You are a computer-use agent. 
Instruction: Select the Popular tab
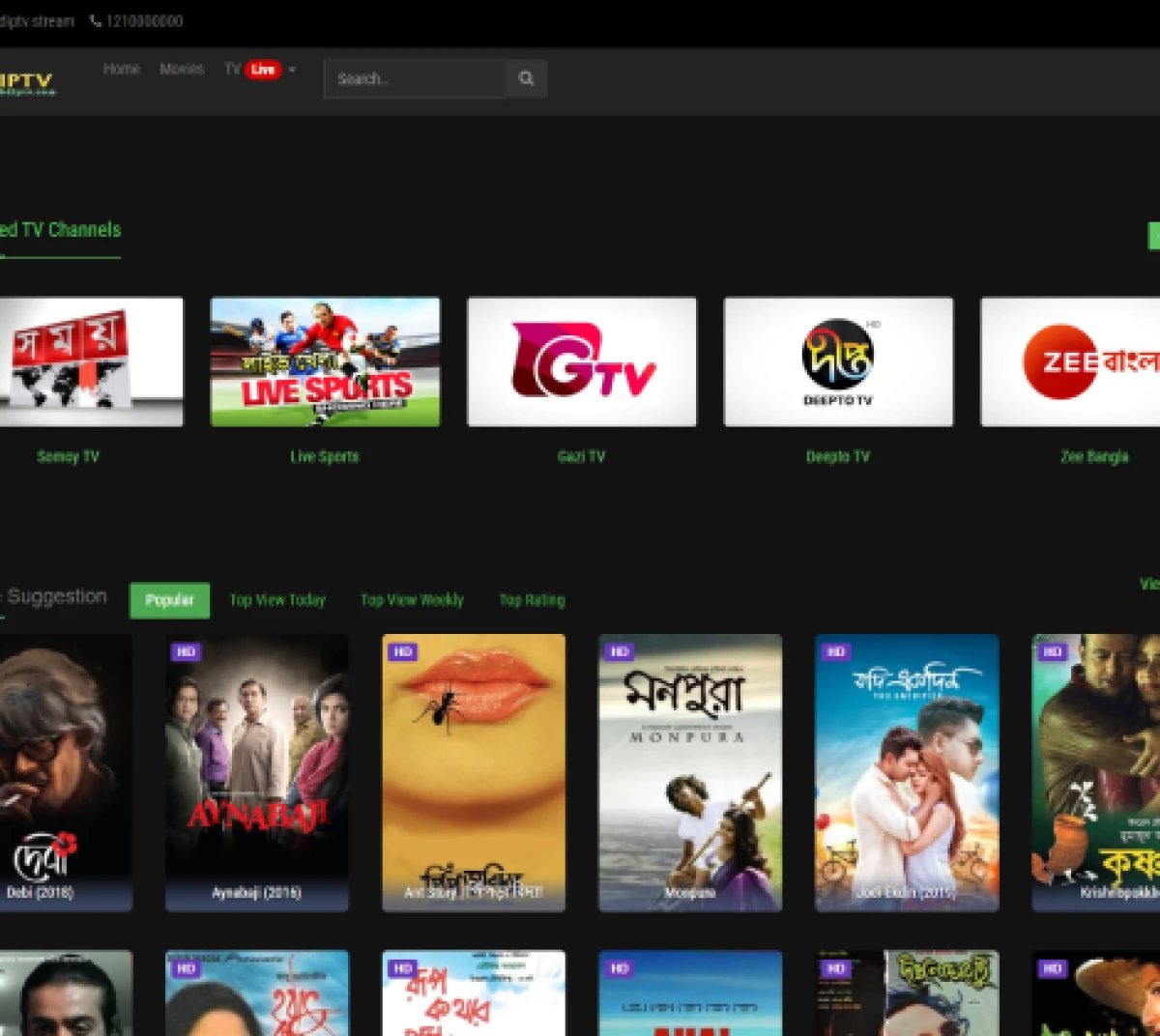[x=169, y=600]
